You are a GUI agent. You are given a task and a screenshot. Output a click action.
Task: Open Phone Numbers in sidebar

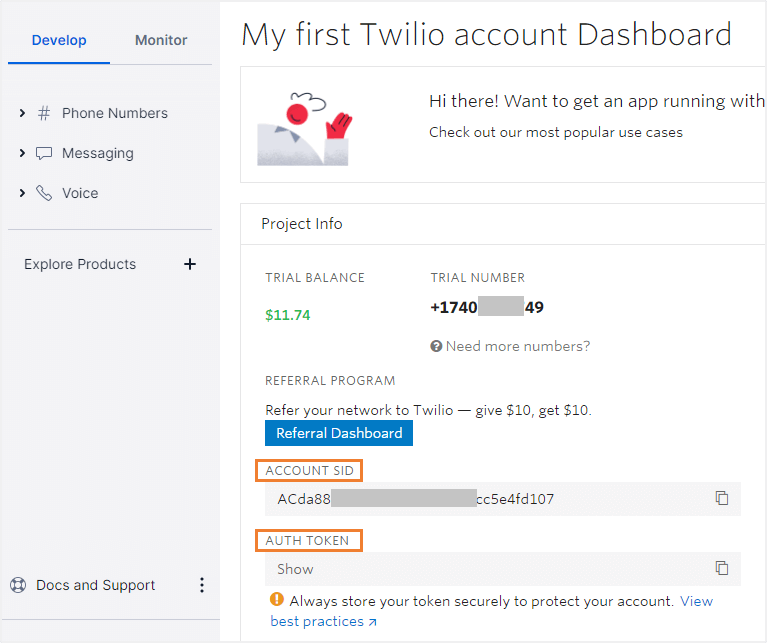(x=114, y=113)
